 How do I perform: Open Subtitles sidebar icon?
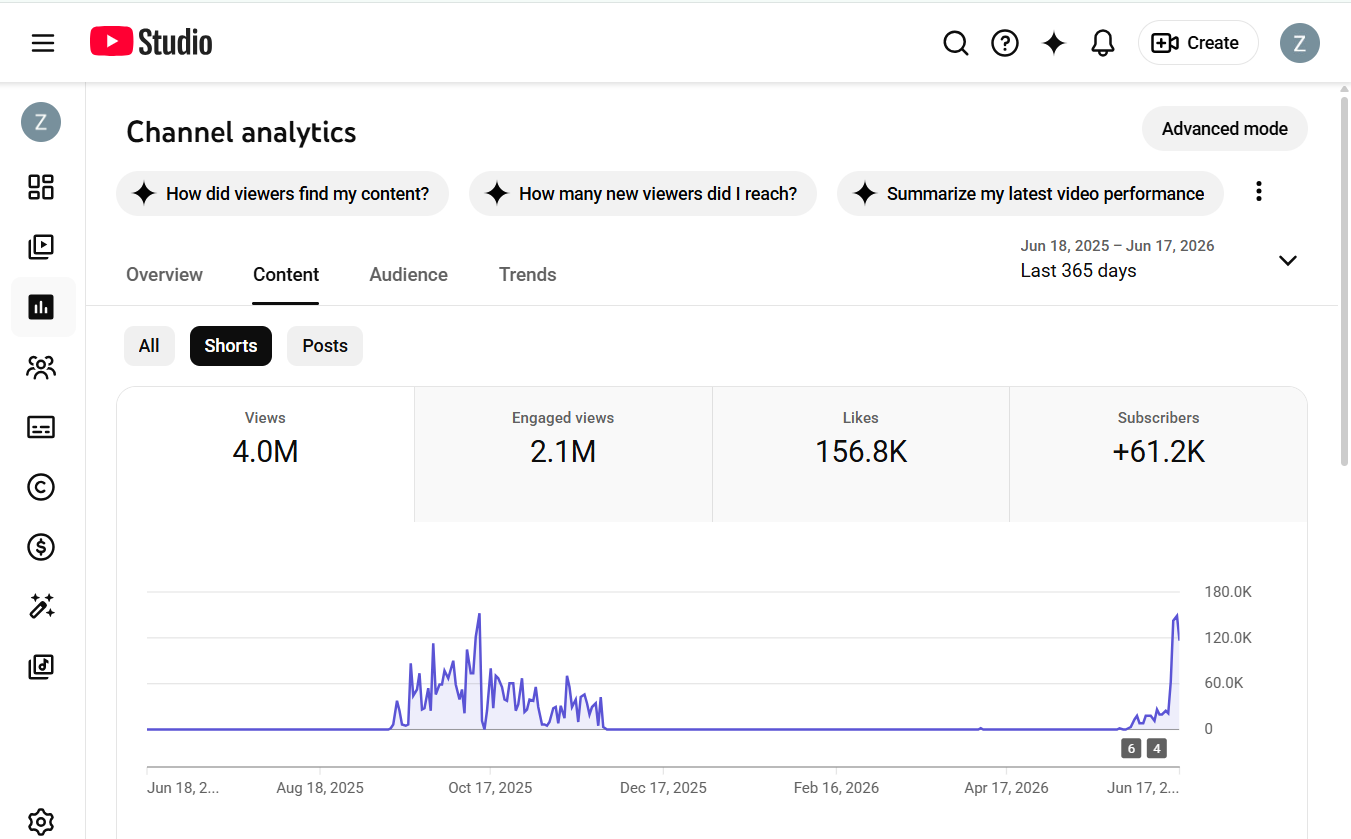41,427
